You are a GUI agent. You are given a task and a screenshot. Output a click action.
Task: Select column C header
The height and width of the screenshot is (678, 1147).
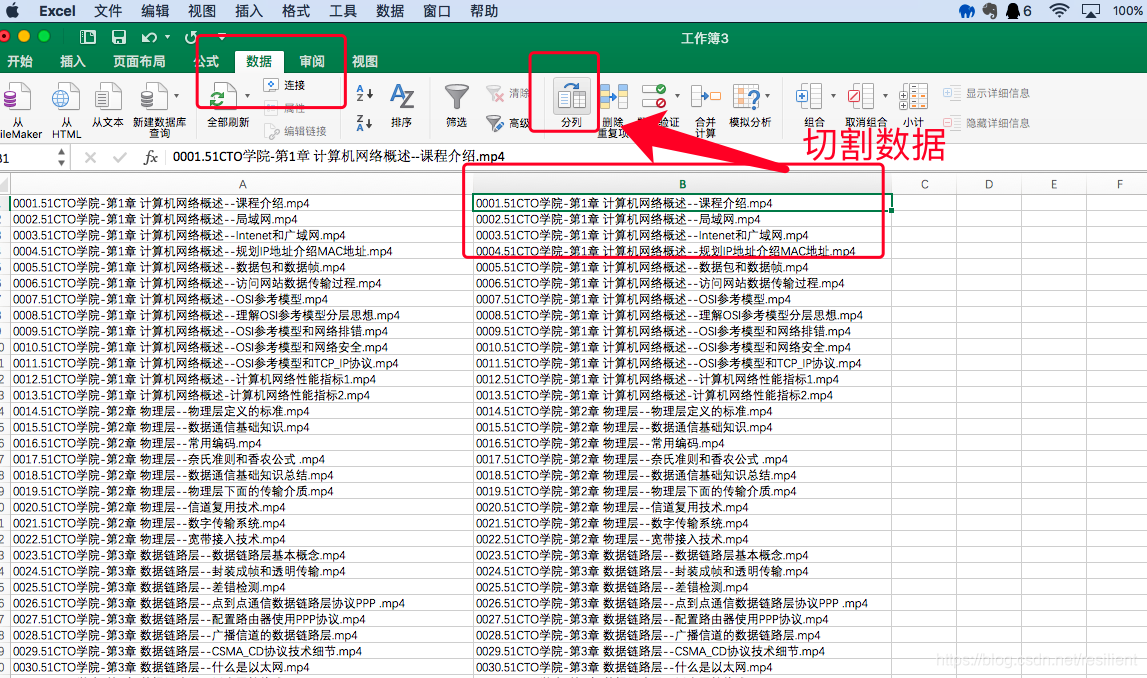click(x=925, y=184)
